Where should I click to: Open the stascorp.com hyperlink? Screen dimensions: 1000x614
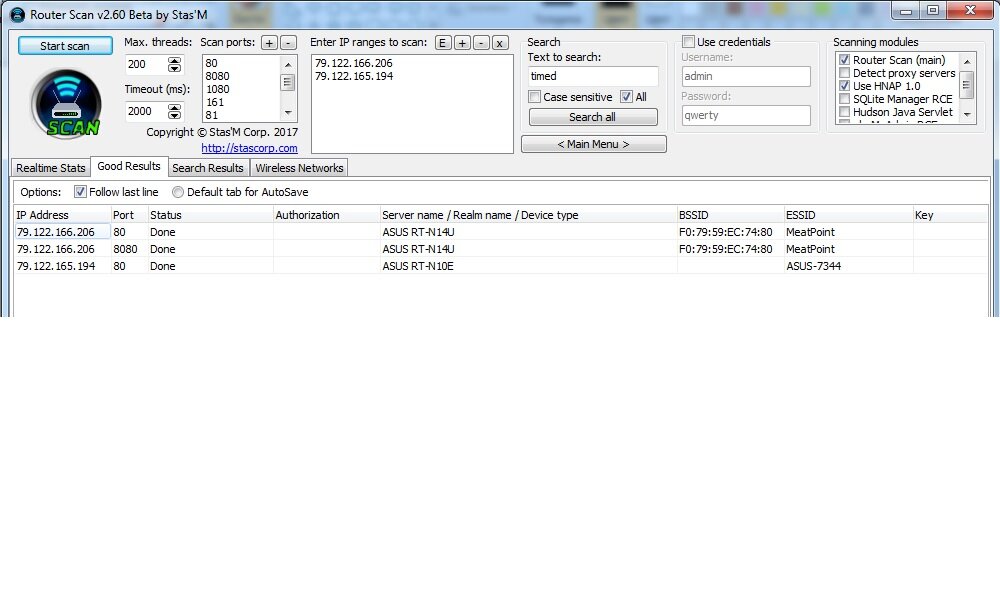pos(249,148)
